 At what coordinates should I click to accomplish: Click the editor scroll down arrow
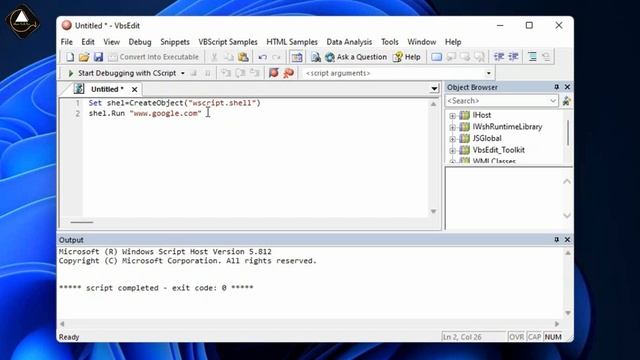[433, 211]
